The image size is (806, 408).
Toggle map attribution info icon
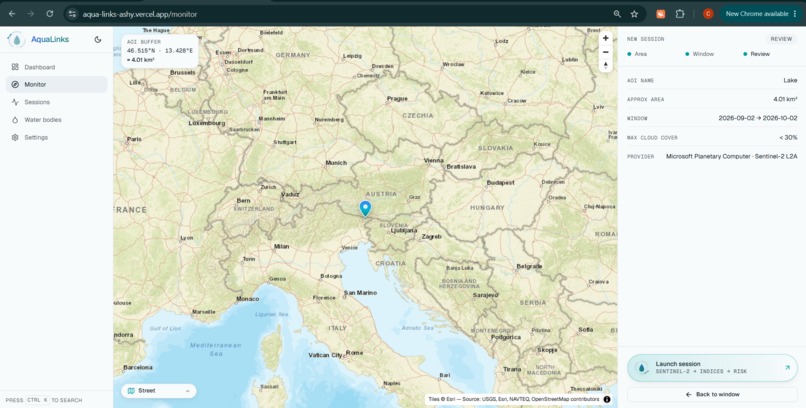tap(607, 399)
